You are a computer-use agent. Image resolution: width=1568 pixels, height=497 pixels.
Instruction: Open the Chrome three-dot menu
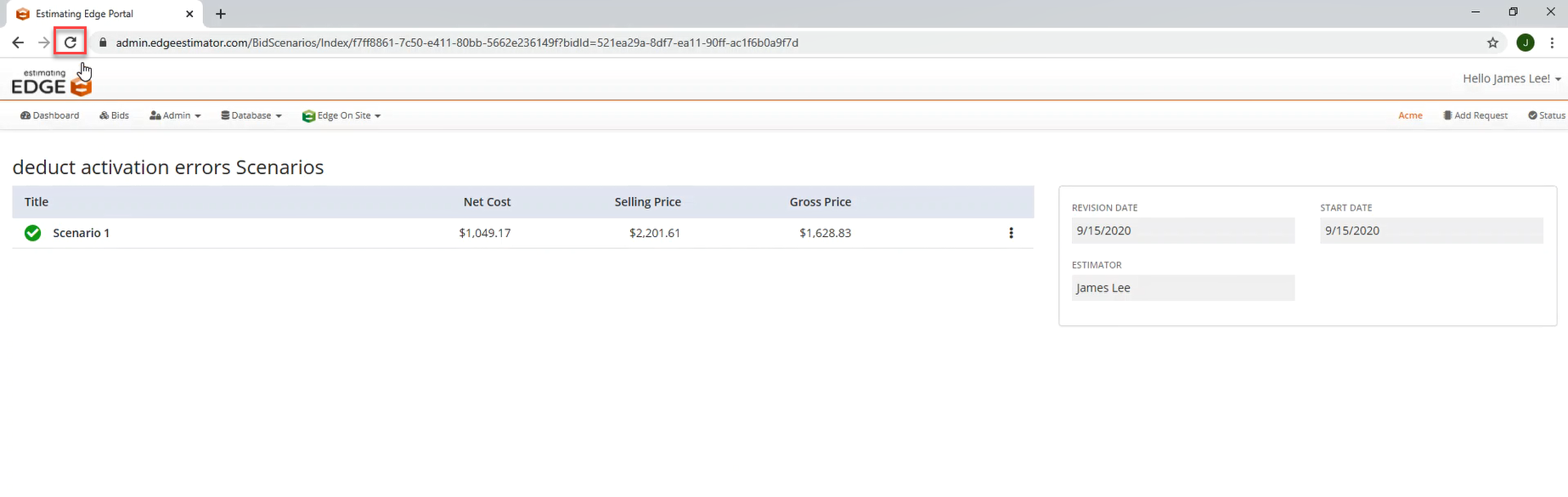click(x=1552, y=42)
